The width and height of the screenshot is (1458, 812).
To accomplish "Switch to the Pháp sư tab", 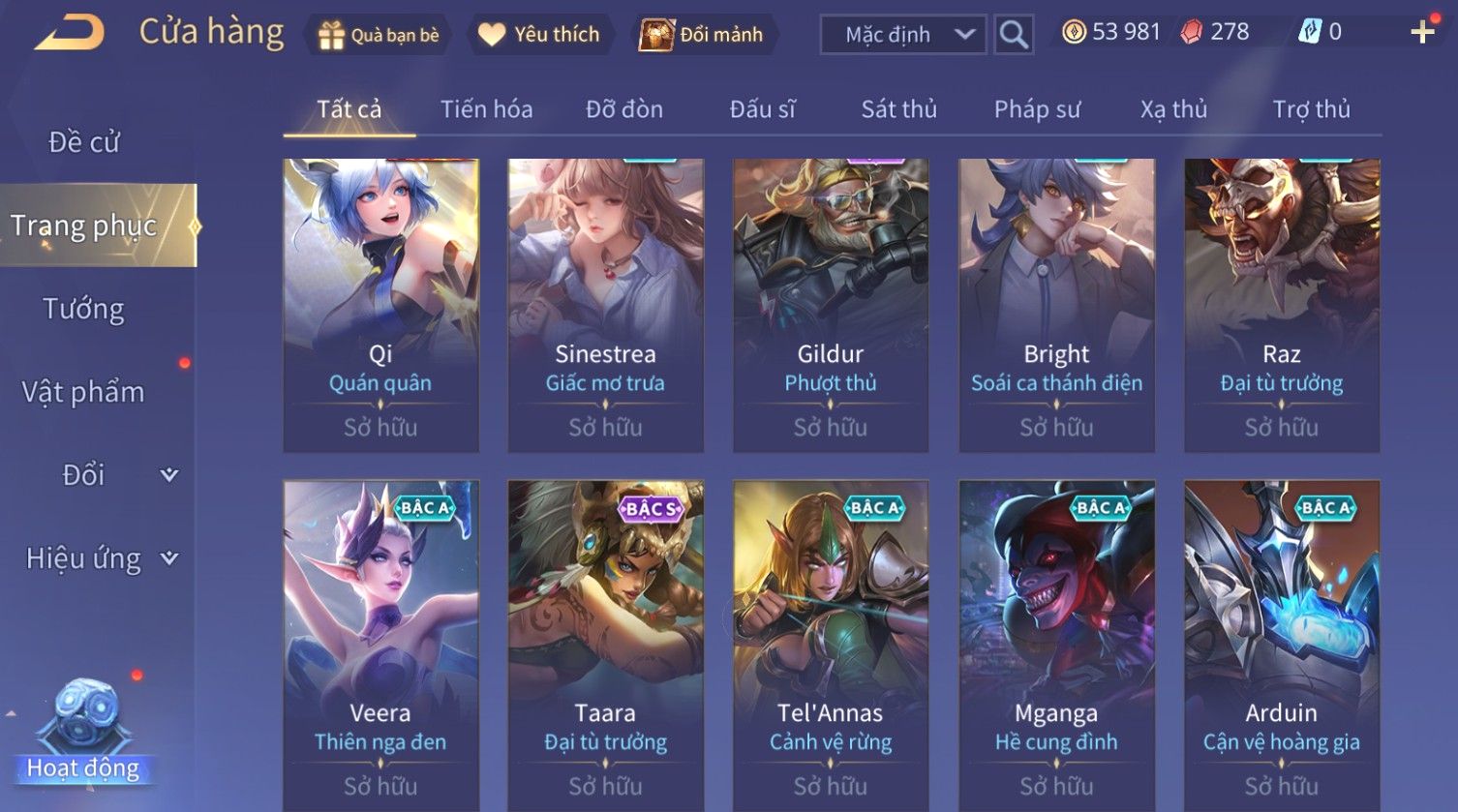I will (x=1037, y=109).
